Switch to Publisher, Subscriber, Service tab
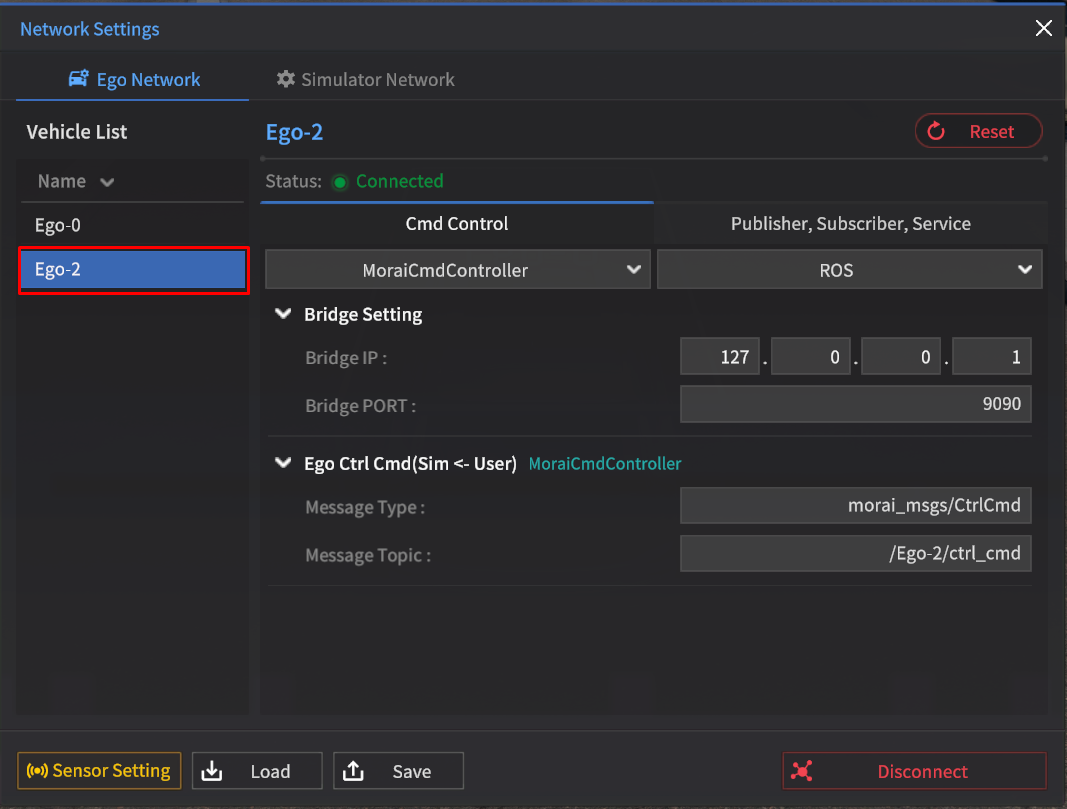The image size is (1067, 809). pyautogui.click(x=850, y=224)
